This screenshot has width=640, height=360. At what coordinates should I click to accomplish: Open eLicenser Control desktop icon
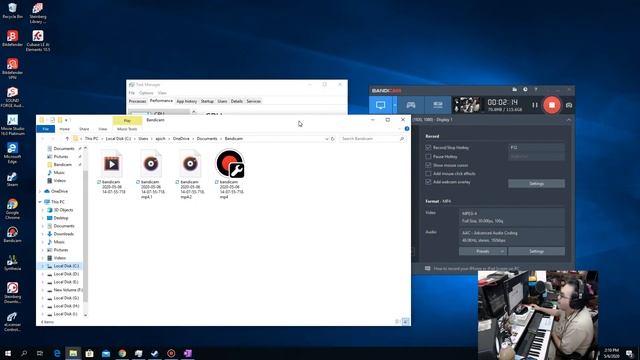click(x=12, y=322)
